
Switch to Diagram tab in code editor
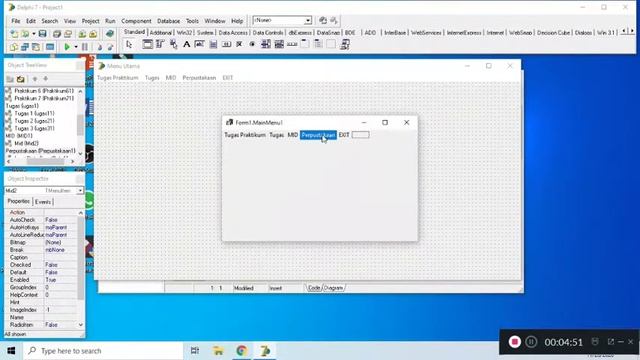point(333,288)
